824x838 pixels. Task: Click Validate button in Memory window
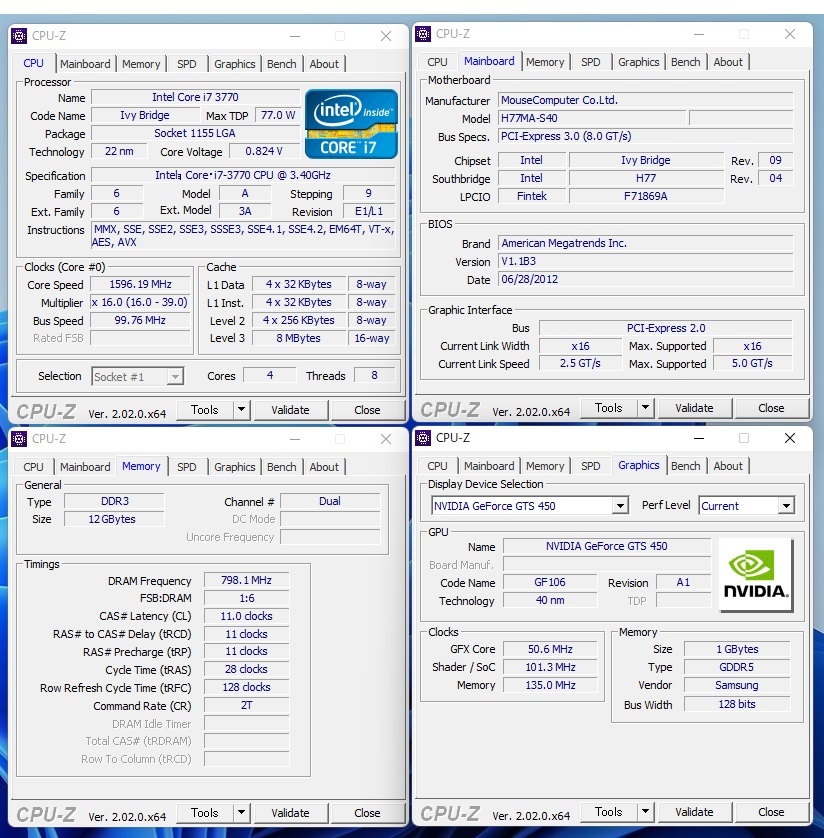coord(290,813)
